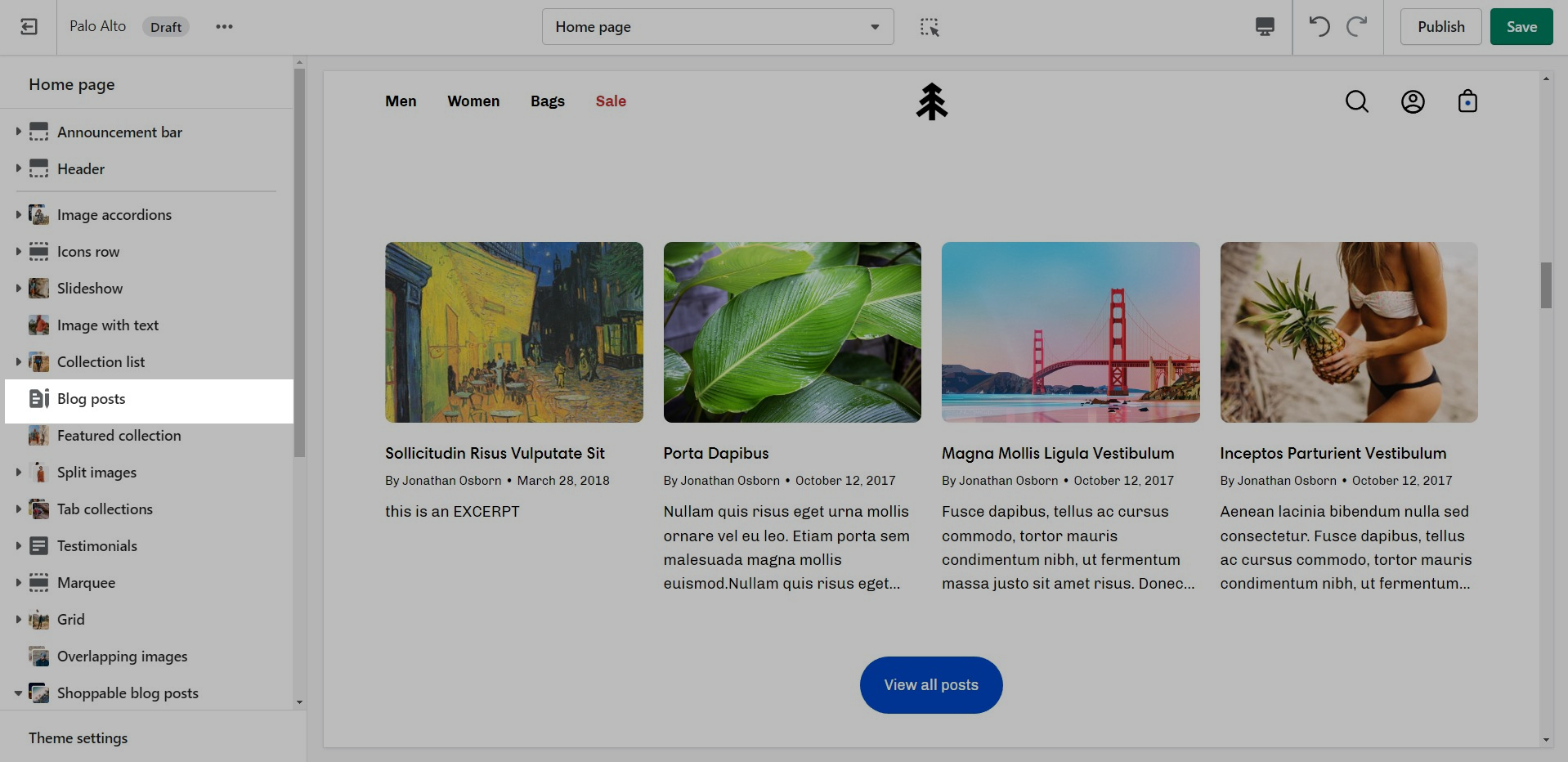Click the View all posts button
1568x762 pixels.
(931, 685)
